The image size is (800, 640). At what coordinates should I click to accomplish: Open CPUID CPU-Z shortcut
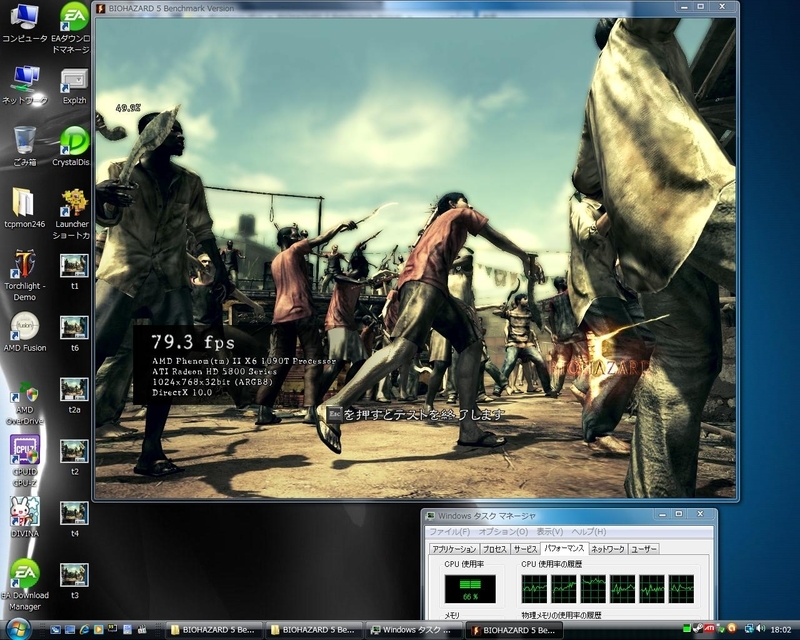(x=24, y=461)
